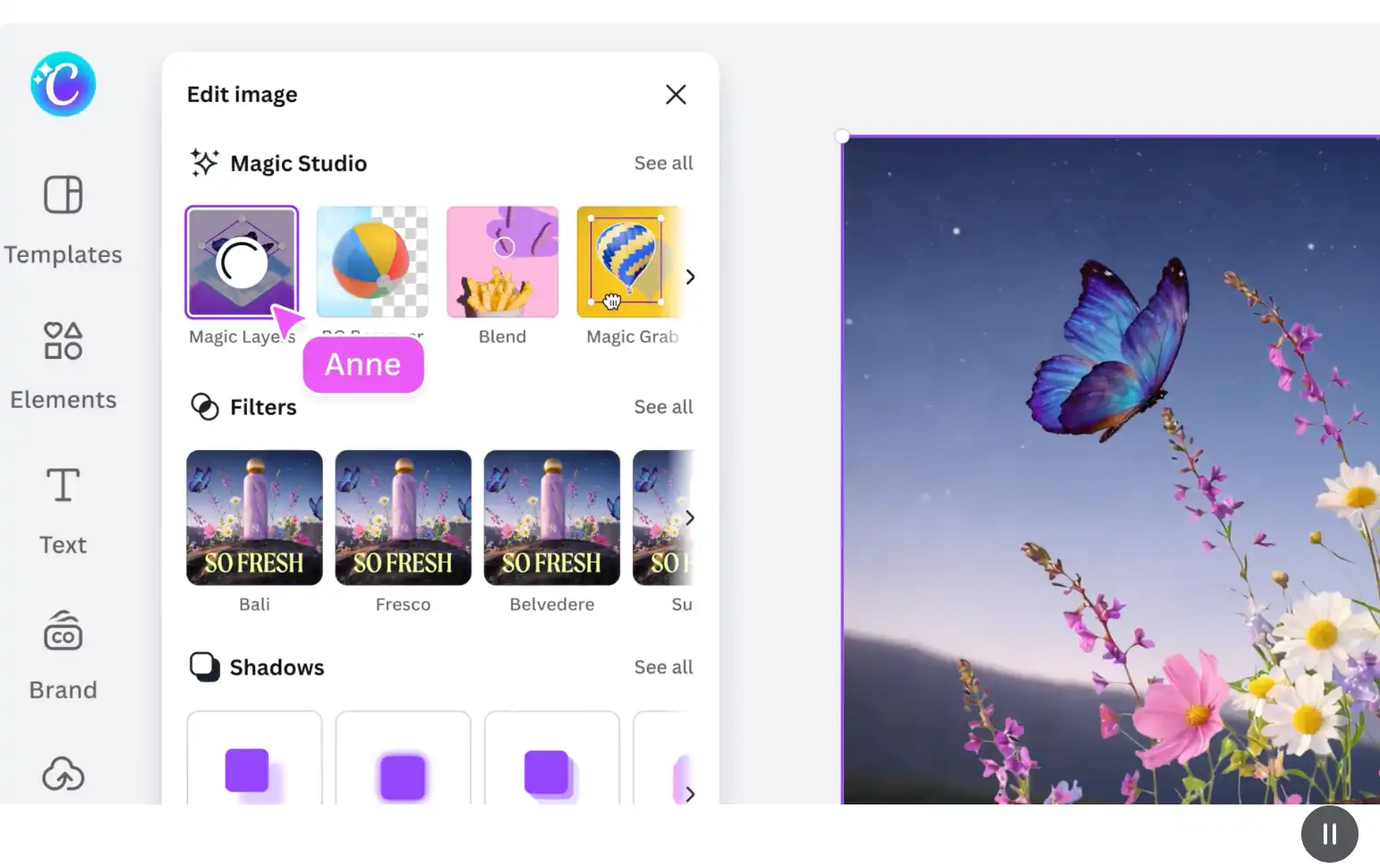The width and height of the screenshot is (1380, 868).
Task: See all available Filters
Action: (x=663, y=406)
